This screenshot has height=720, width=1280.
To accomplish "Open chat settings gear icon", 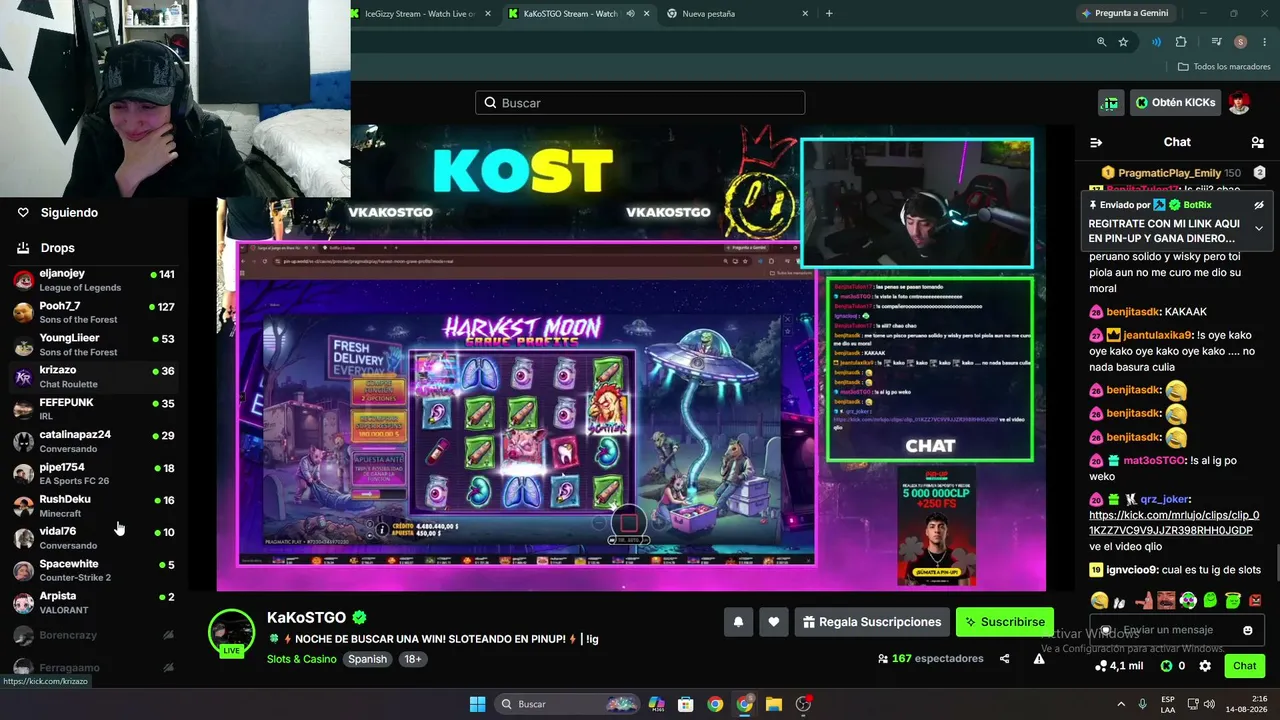I will coord(1205,666).
